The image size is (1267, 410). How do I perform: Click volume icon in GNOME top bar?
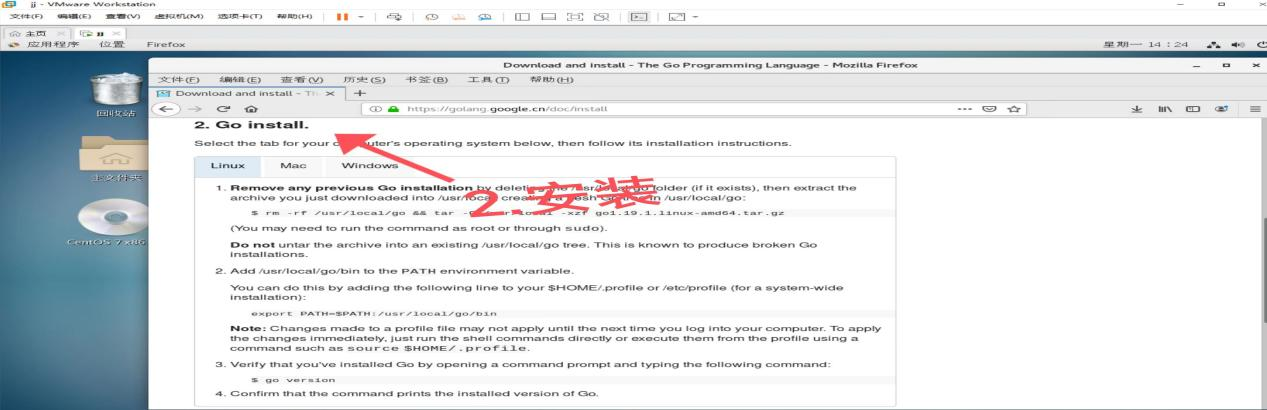[x=1238, y=45]
